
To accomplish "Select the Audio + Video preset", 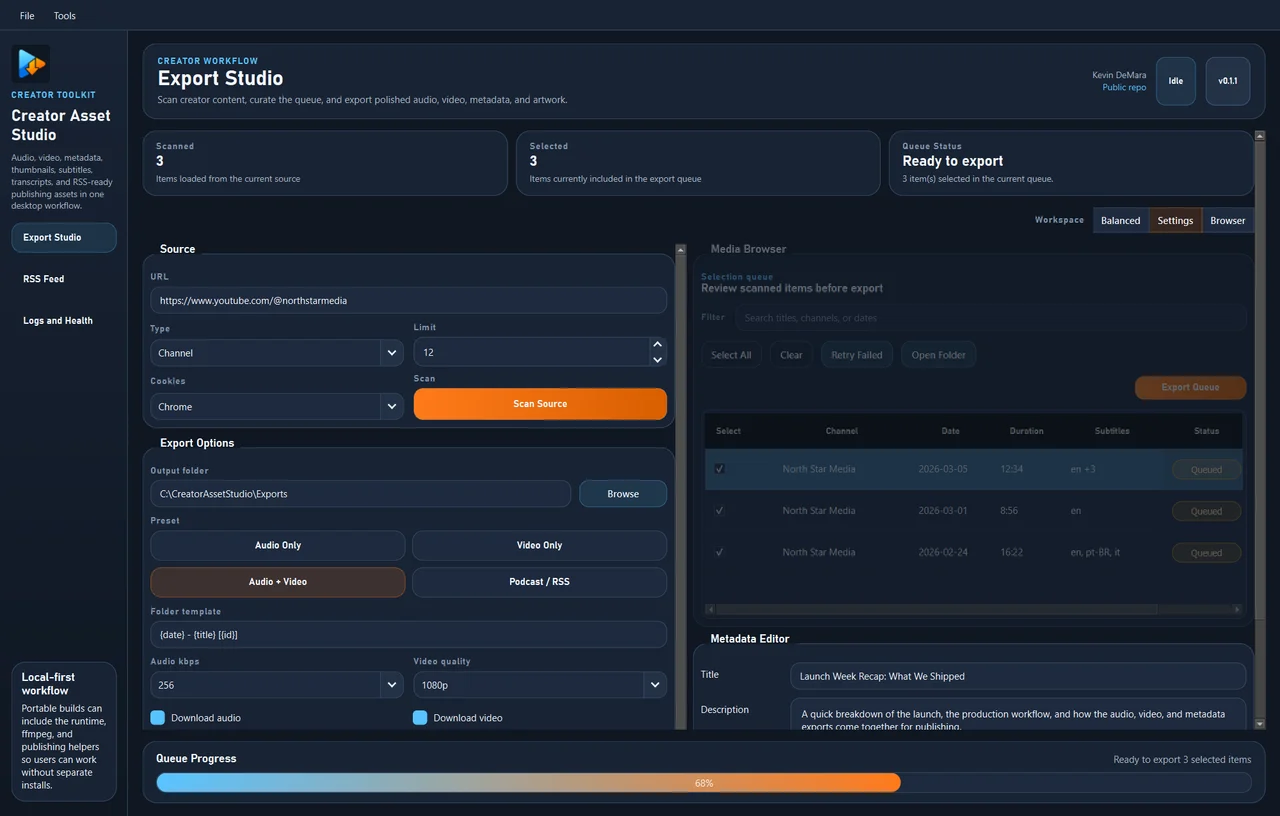I will (x=278, y=582).
